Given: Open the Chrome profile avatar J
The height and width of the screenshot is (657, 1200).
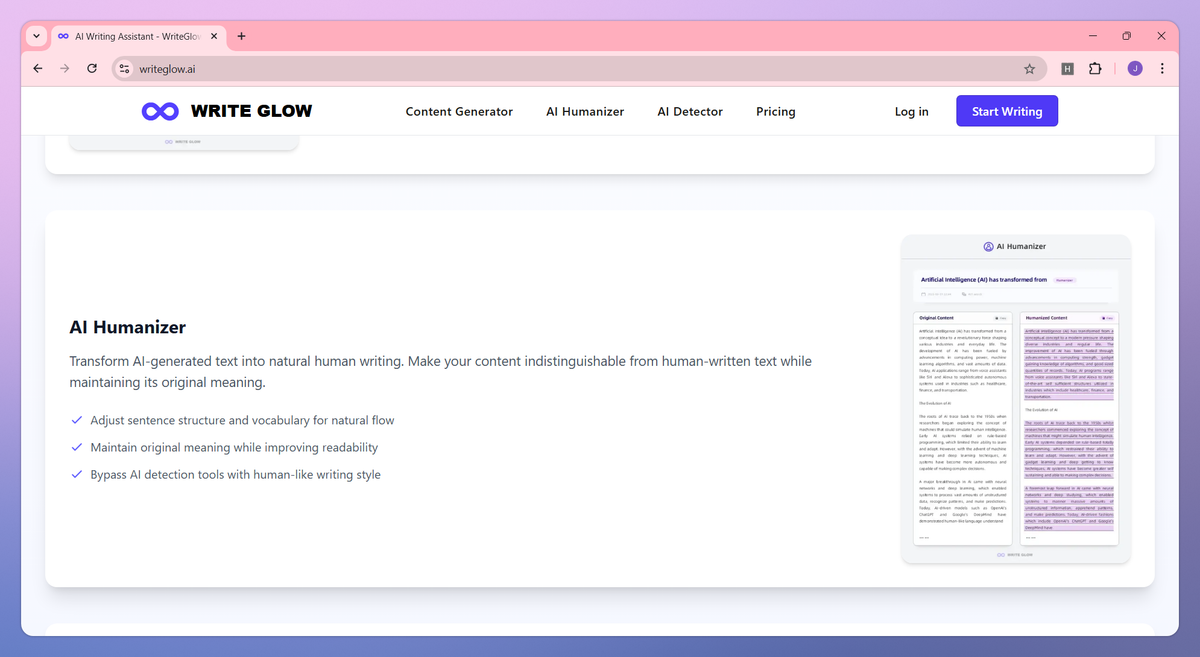Looking at the screenshot, I should tap(1135, 69).
